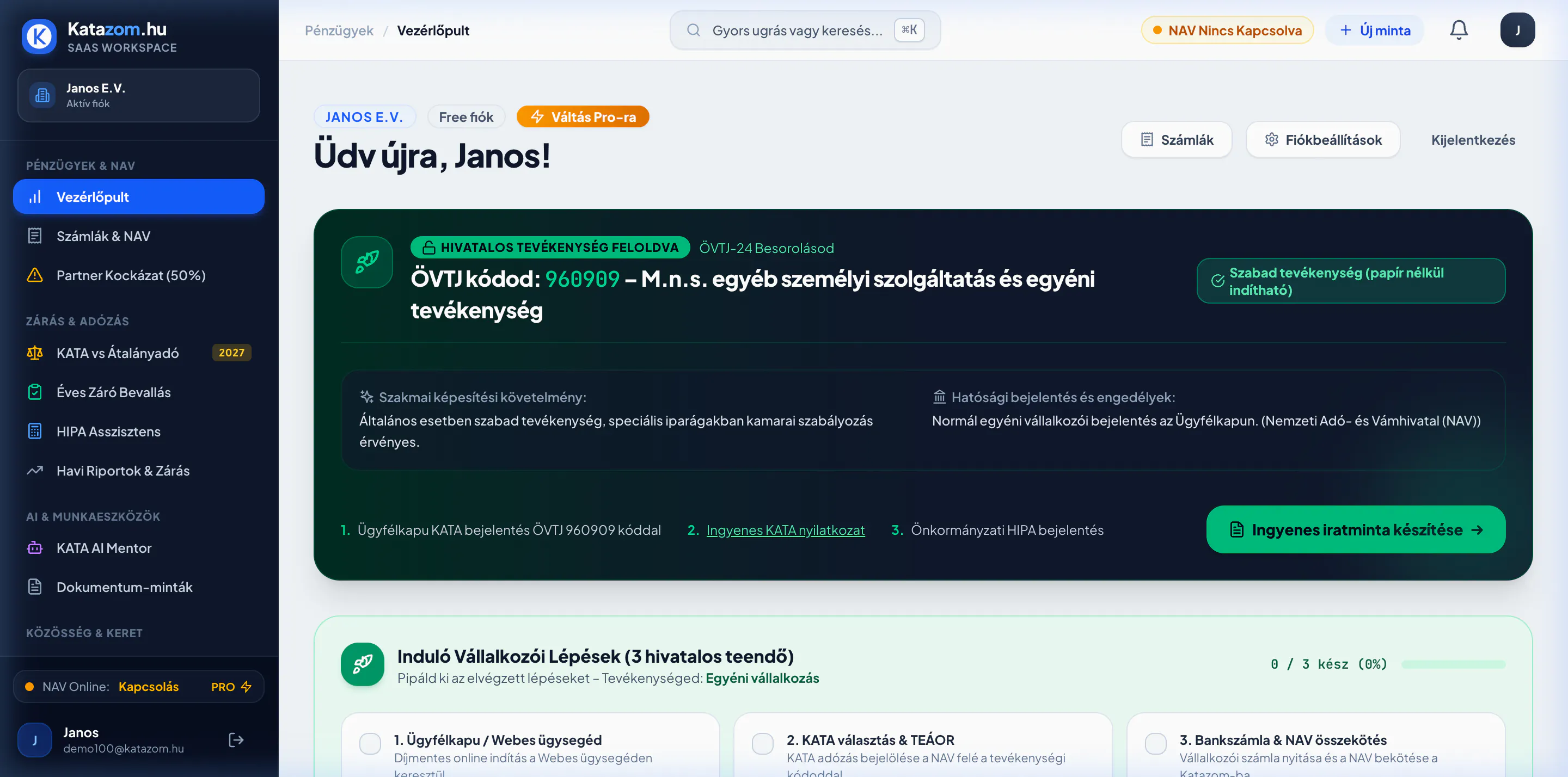Viewport: 1568px width, 777px height.
Task: Click the Katazom.hu K logo icon
Action: (x=39, y=36)
